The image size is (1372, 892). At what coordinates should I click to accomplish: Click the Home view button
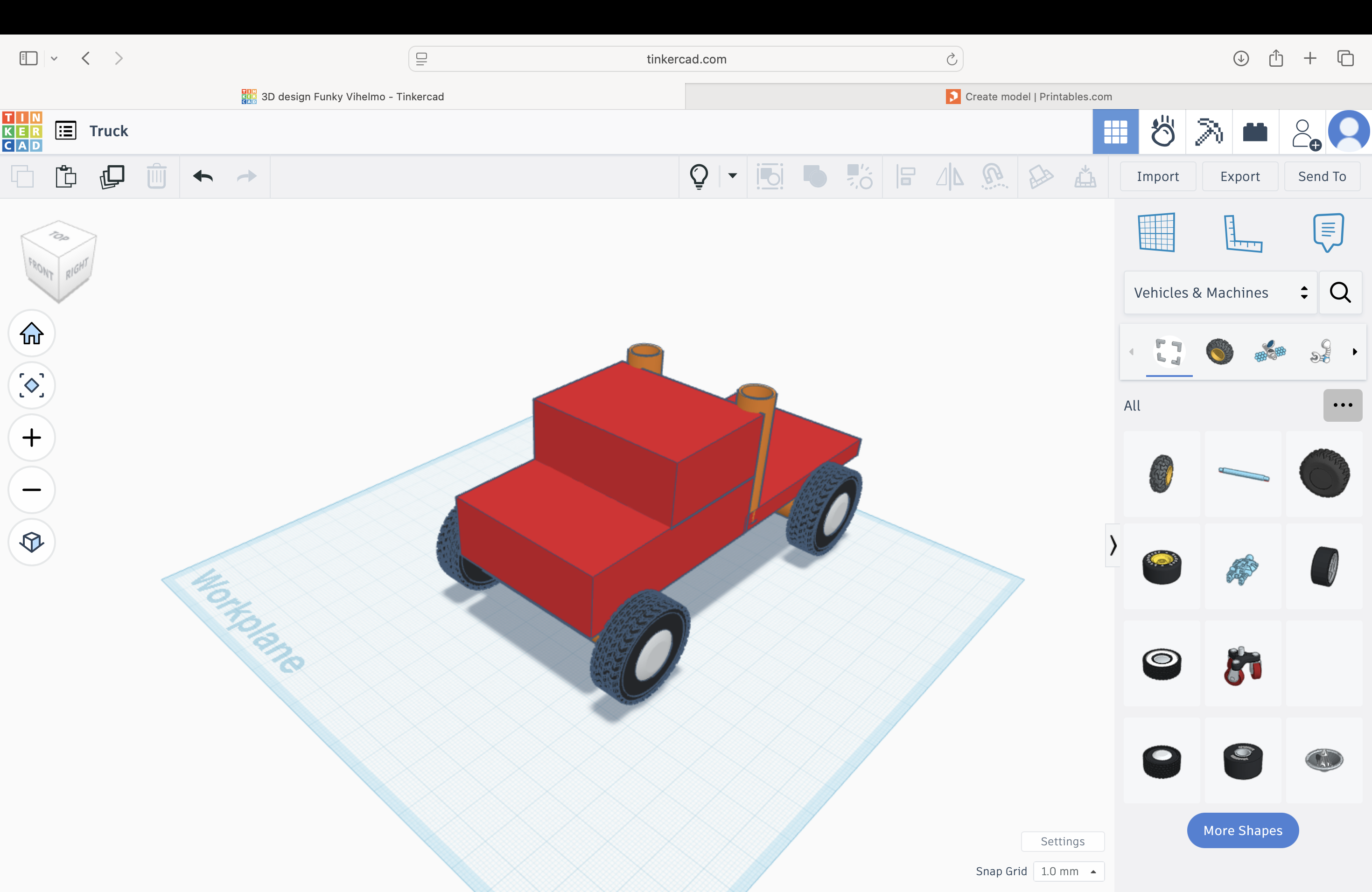click(32, 333)
